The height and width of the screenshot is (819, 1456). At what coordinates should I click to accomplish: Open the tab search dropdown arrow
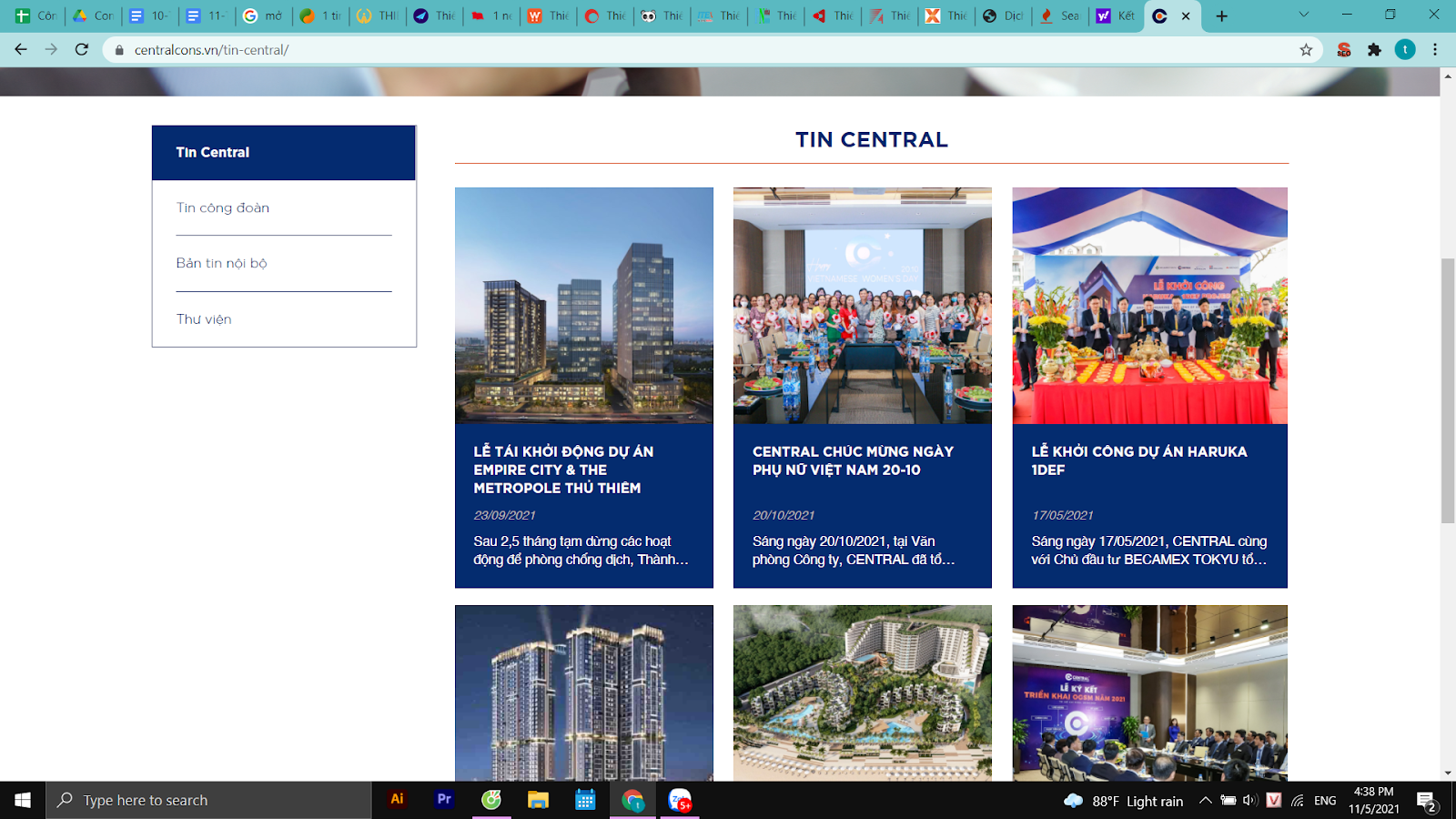[1303, 15]
